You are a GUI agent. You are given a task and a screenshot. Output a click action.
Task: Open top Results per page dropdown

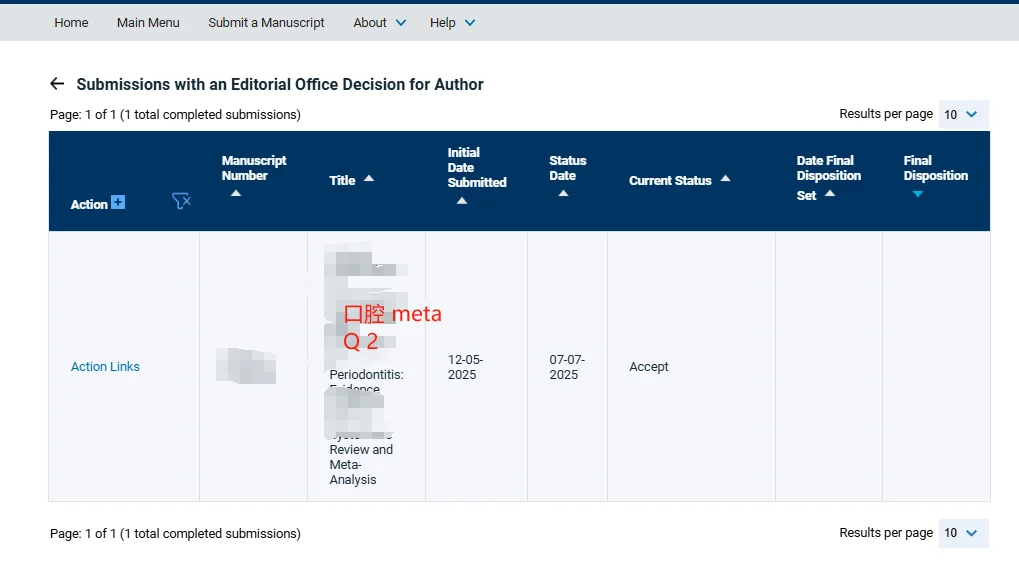tap(963, 114)
